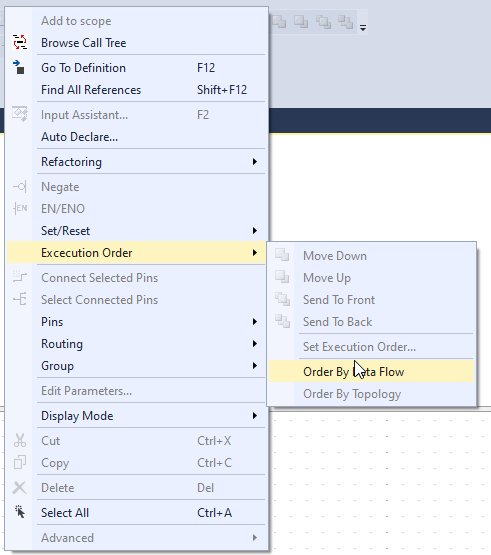The height and width of the screenshot is (555, 491).
Task: Click the Input Assistant icon
Action: click(x=20, y=114)
